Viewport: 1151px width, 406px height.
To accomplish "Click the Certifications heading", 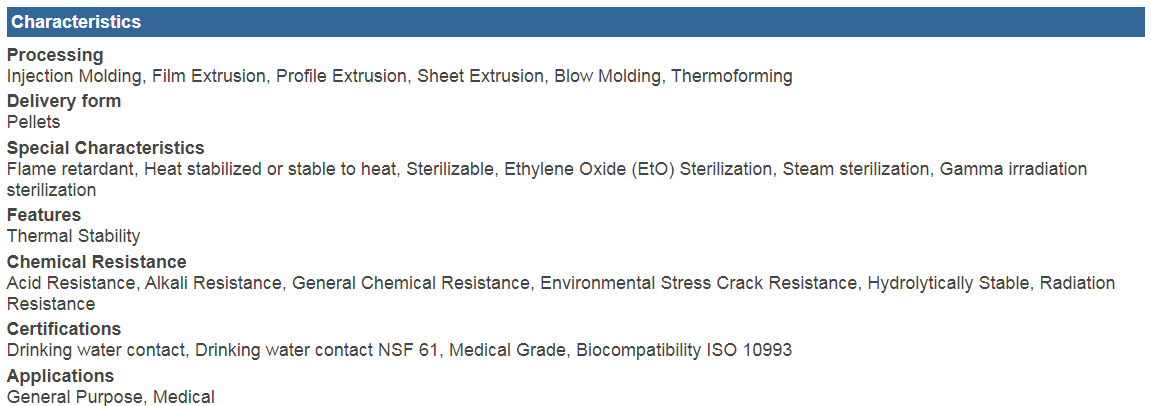I will tap(64, 328).
